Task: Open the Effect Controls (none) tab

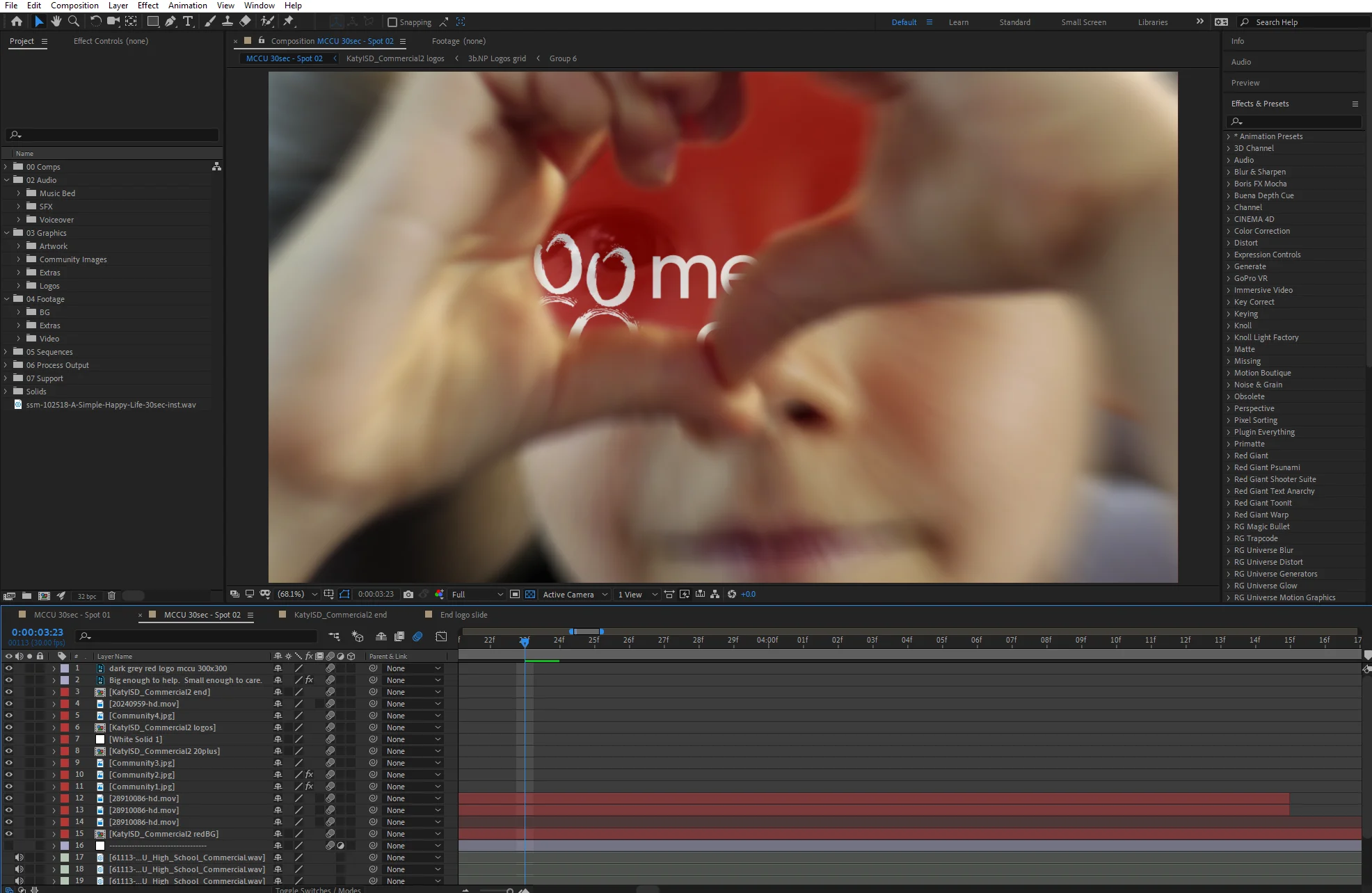Action: click(x=111, y=41)
